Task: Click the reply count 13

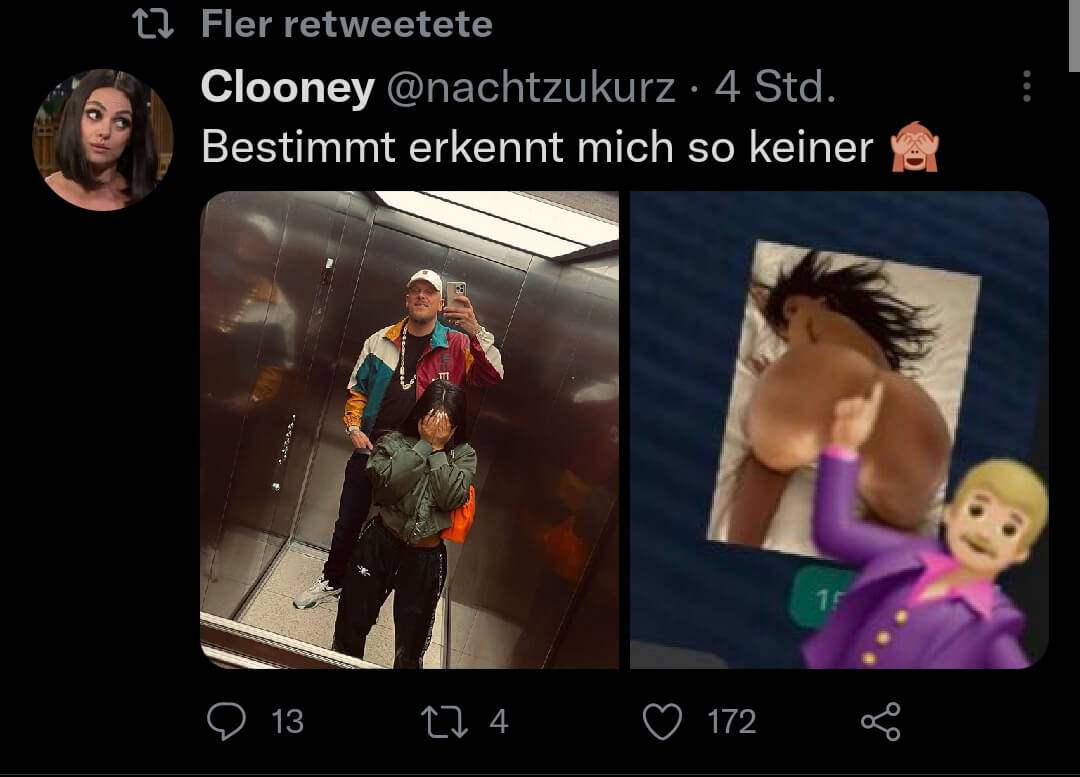Action: click(x=287, y=722)
